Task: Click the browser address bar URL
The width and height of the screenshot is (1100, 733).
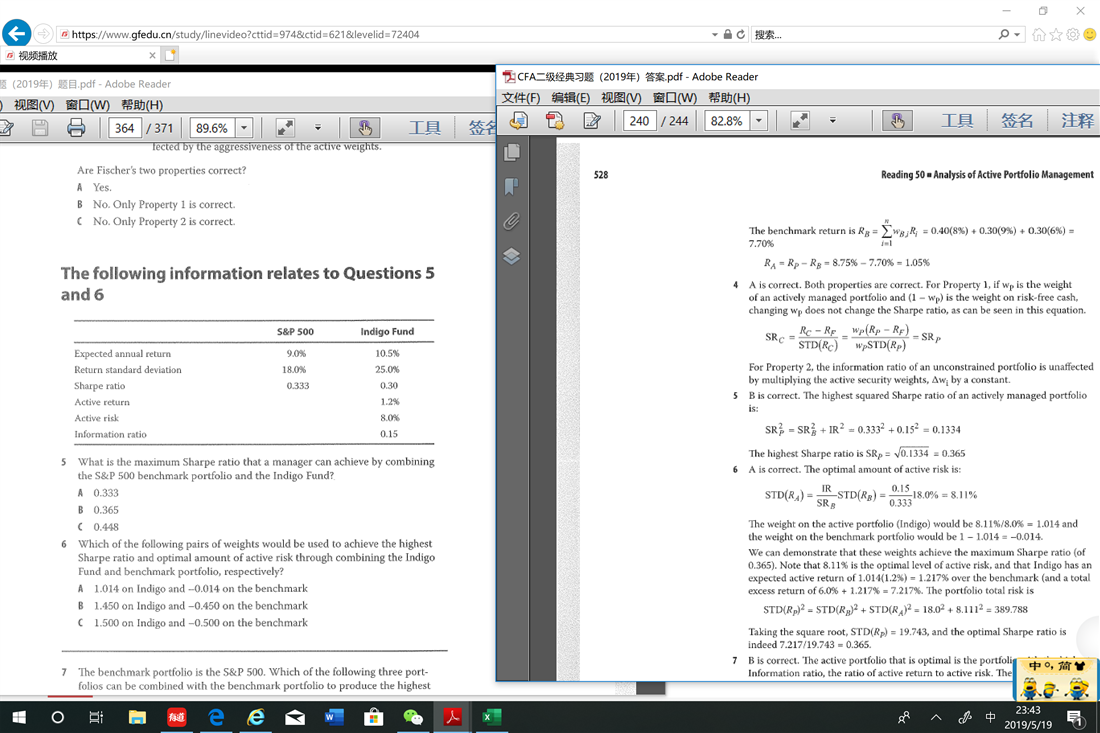Action: pos(384,34)
